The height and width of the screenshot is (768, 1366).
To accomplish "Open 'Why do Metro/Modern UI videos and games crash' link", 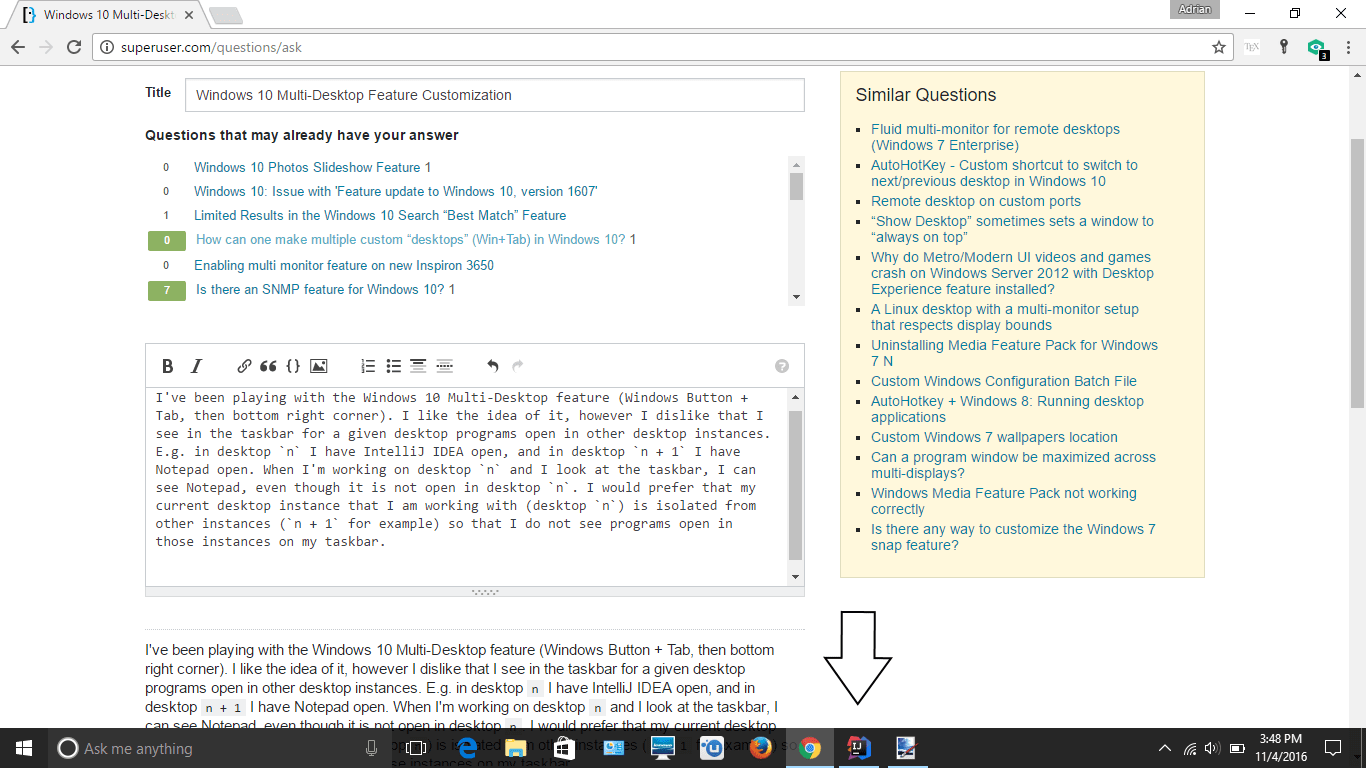I will point(1012,273).
